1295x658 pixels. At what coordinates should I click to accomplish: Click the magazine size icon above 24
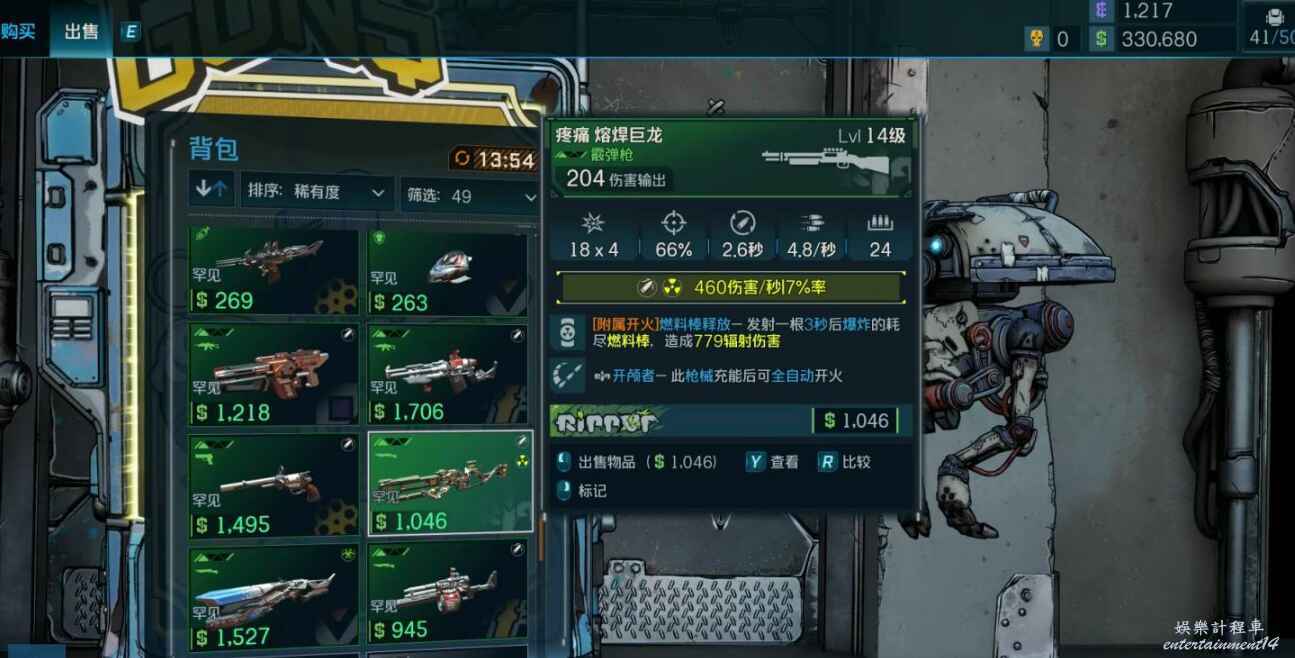[880, 223]
